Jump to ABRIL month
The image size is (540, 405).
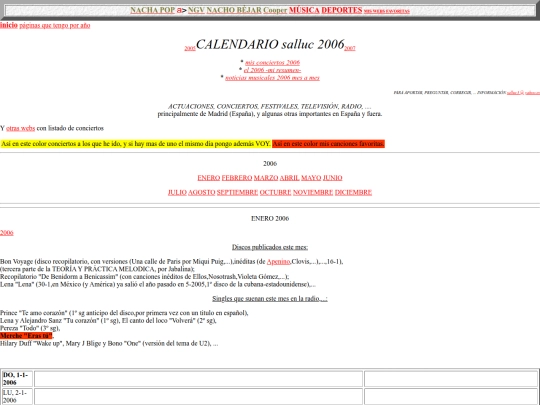(x=290, y=178)
